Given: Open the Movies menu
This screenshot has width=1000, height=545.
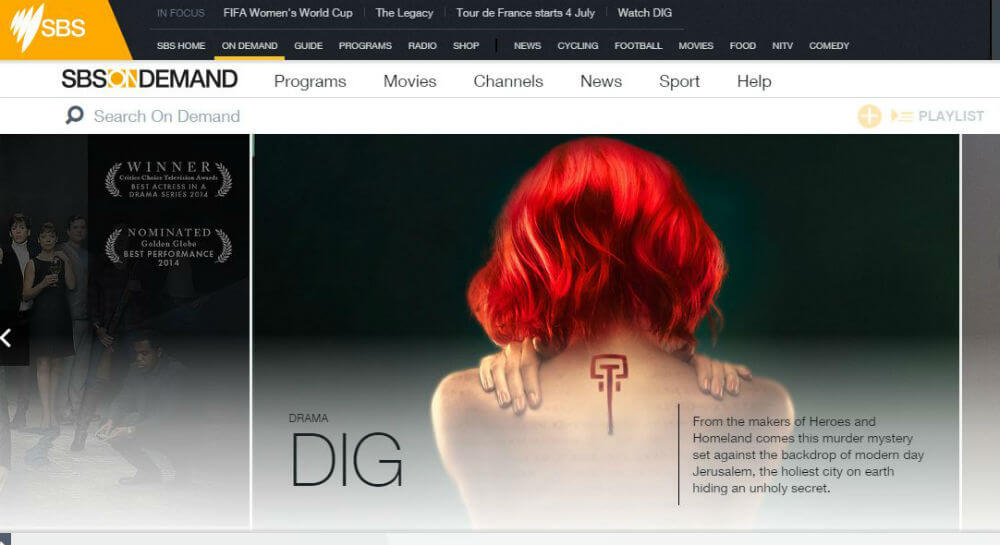Looking at the screenshot, I should [409, 81].
